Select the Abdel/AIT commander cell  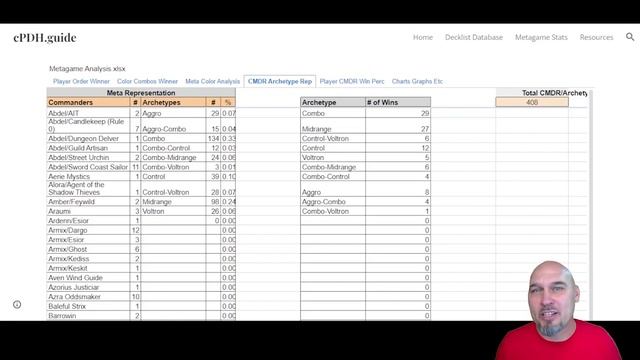(x=88, y=113)
